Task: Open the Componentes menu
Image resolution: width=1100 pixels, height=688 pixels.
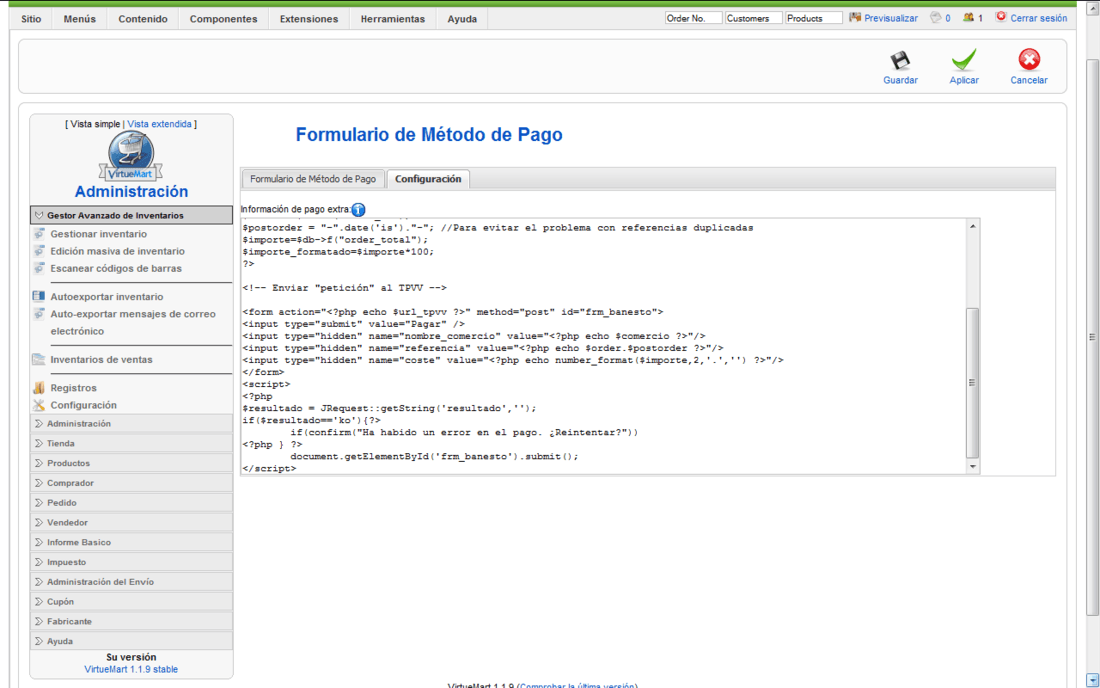Action: pyautogui.click(x=223, y=19)
